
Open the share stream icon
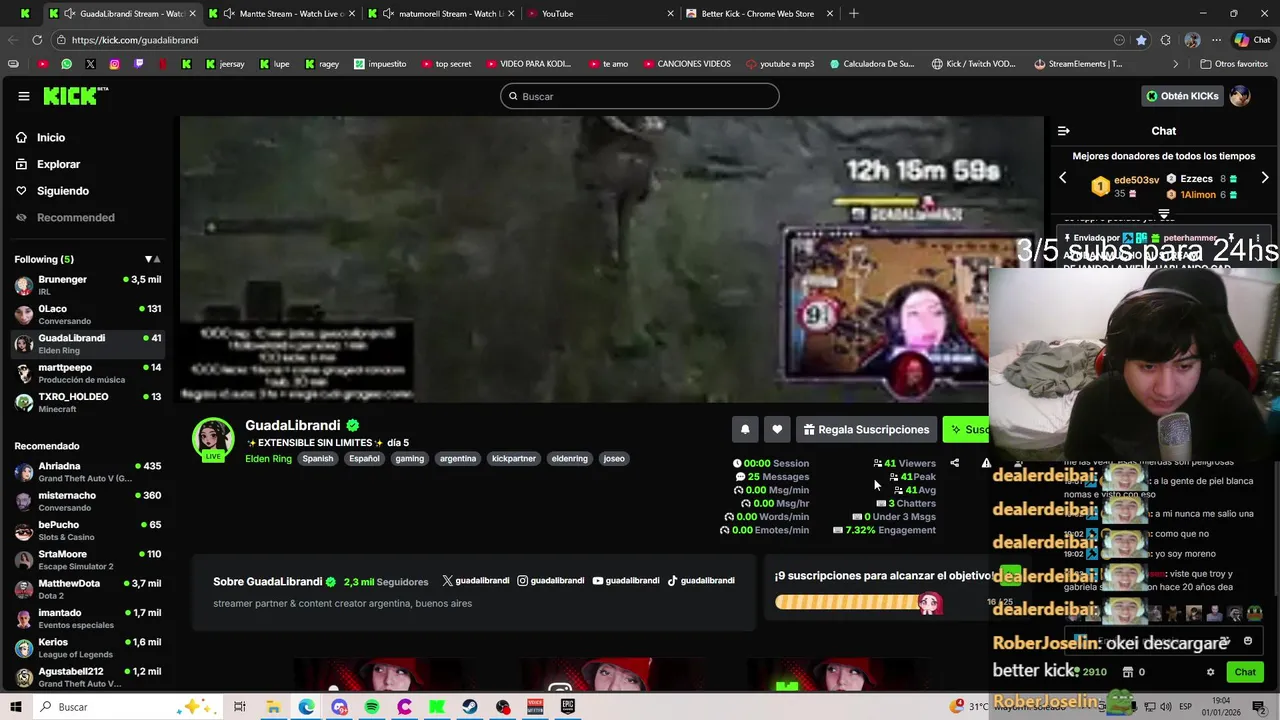click(954, 463)
